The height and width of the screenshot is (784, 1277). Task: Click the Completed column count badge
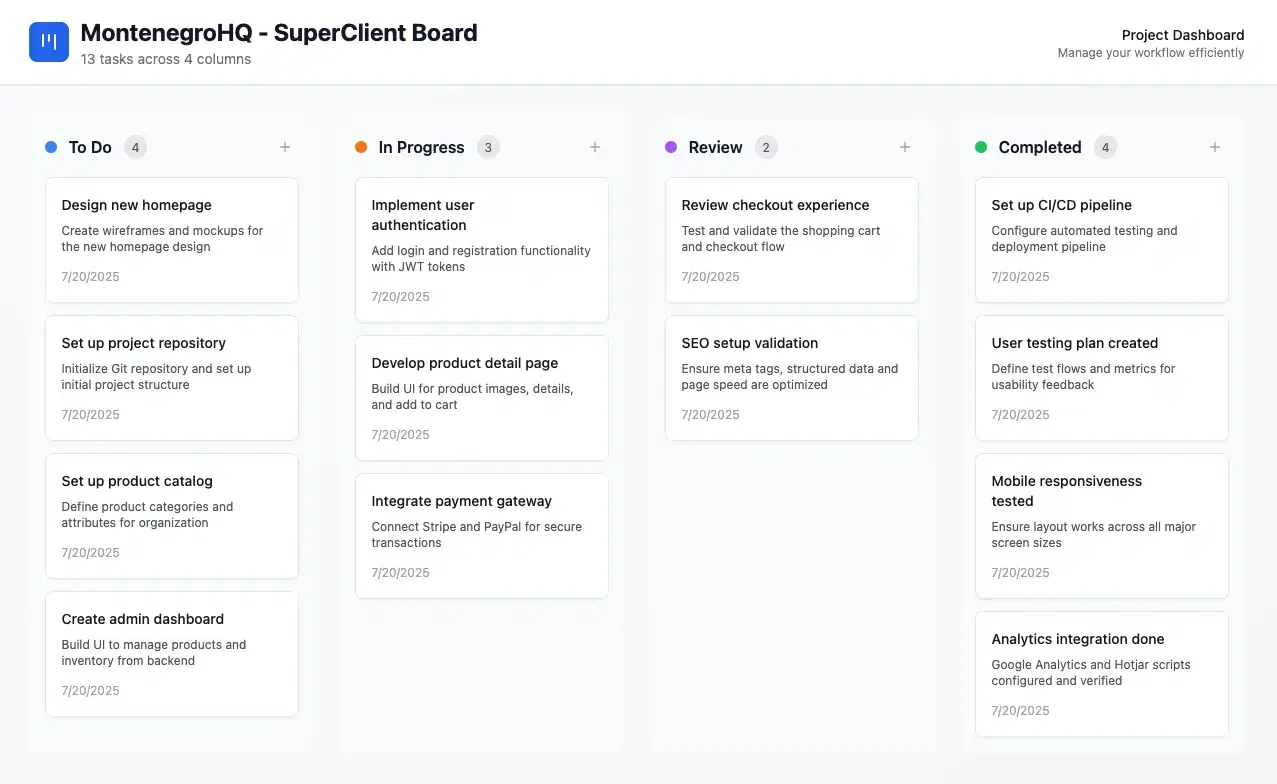pos(1105,147)
